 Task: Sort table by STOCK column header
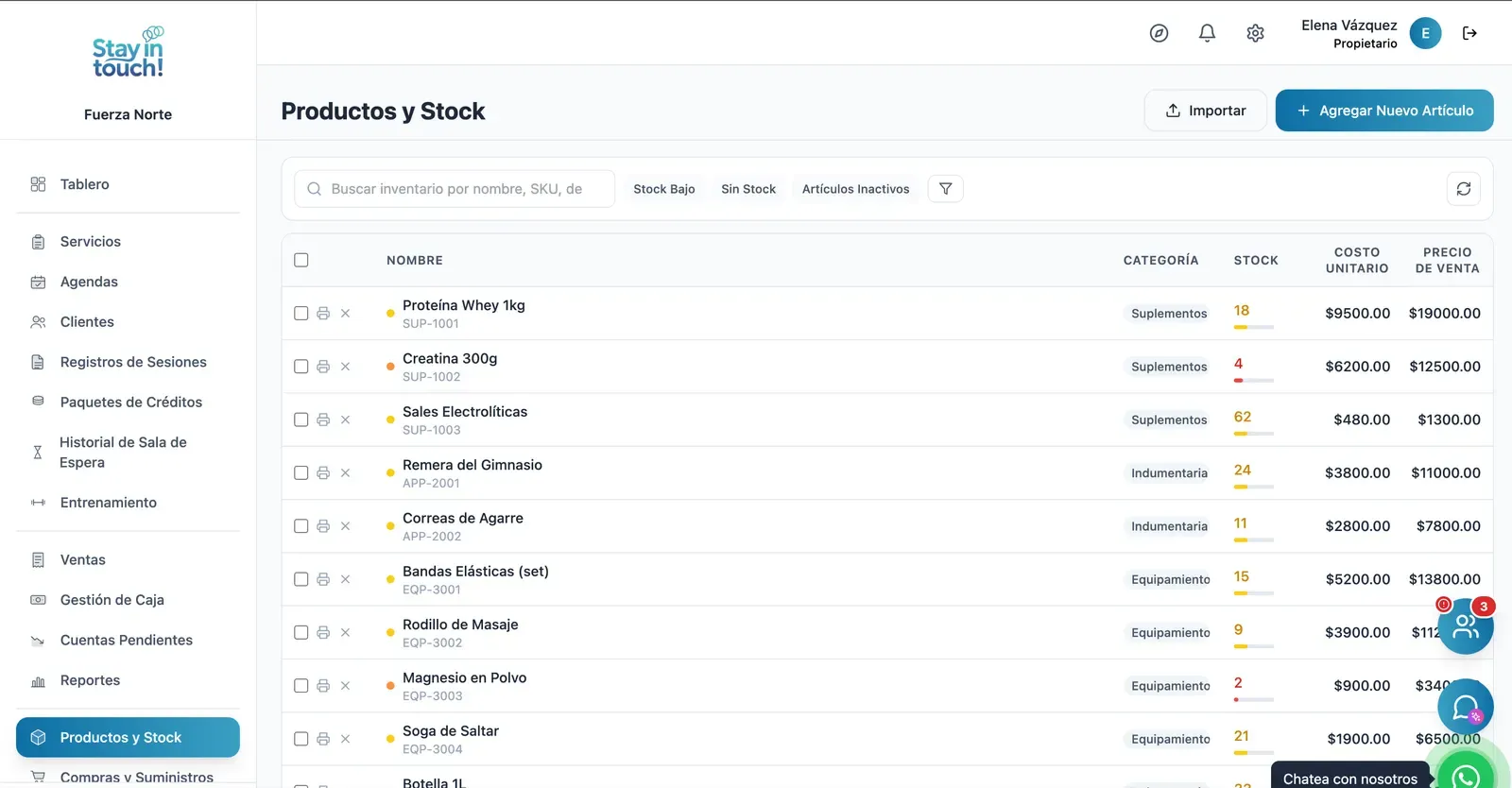(x=1256, y=261)
